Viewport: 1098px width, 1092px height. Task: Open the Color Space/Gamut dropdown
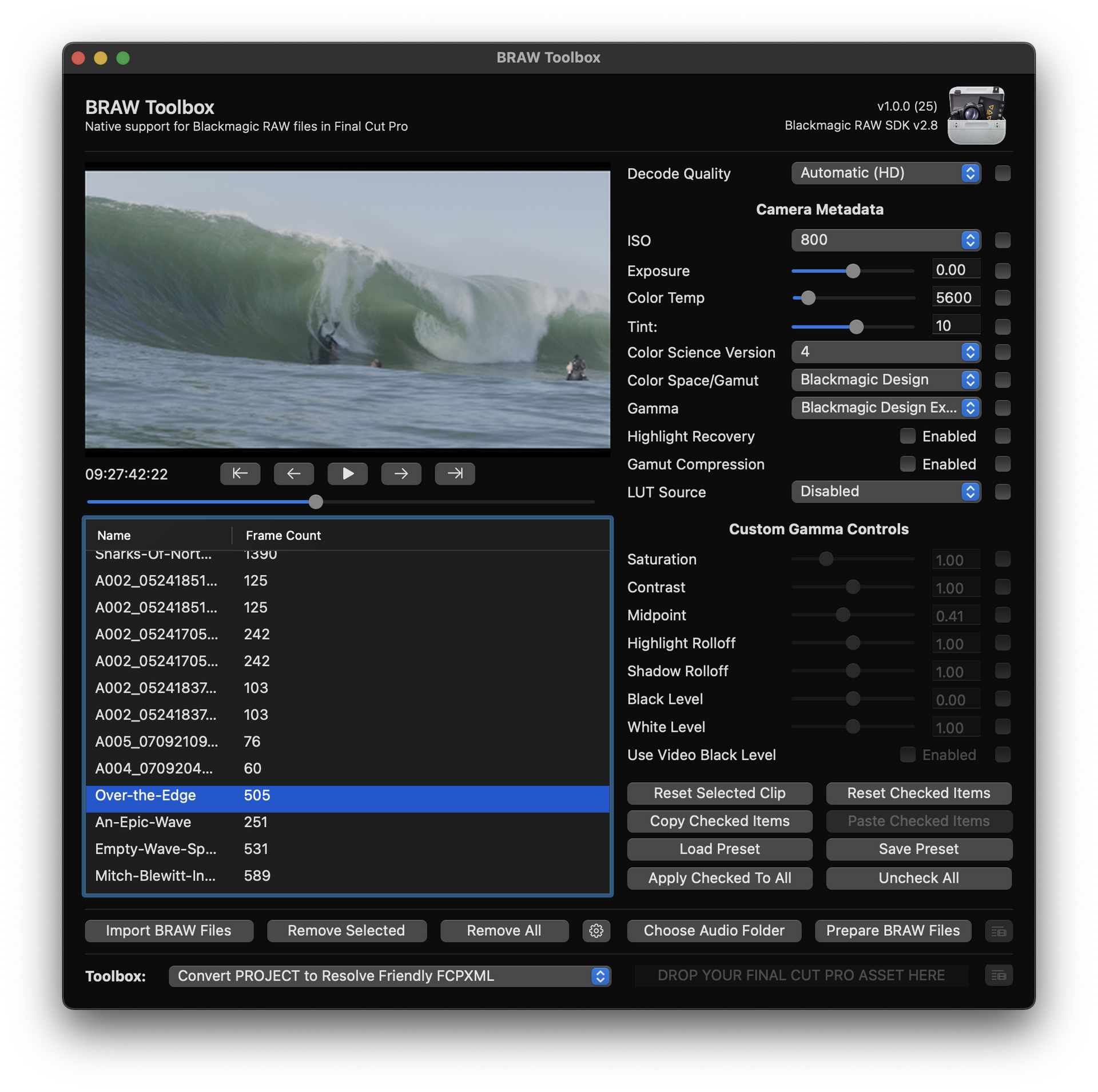coord(886,380)
